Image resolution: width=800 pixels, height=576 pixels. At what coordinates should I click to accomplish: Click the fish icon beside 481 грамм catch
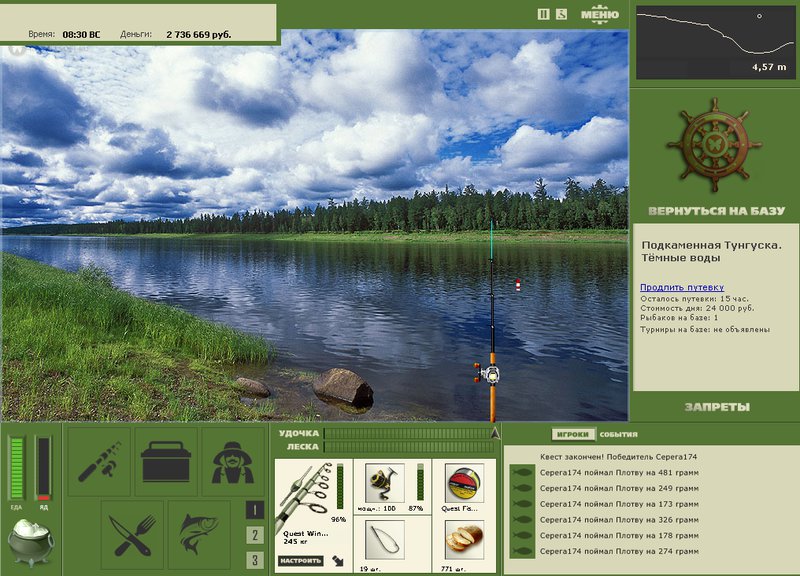522,472
